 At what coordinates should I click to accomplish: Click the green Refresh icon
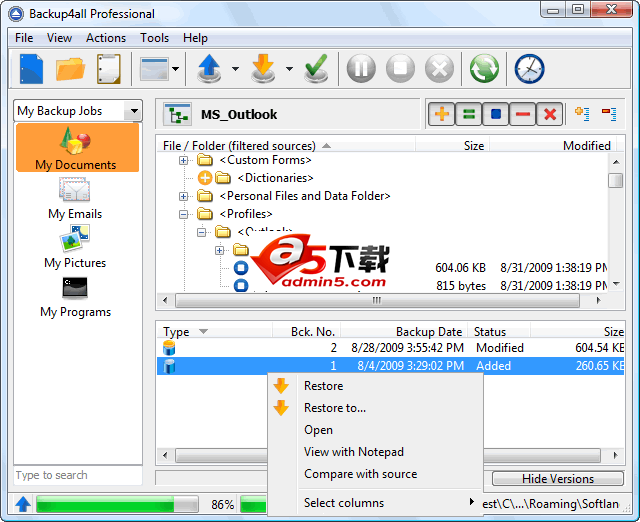[484, 69]
